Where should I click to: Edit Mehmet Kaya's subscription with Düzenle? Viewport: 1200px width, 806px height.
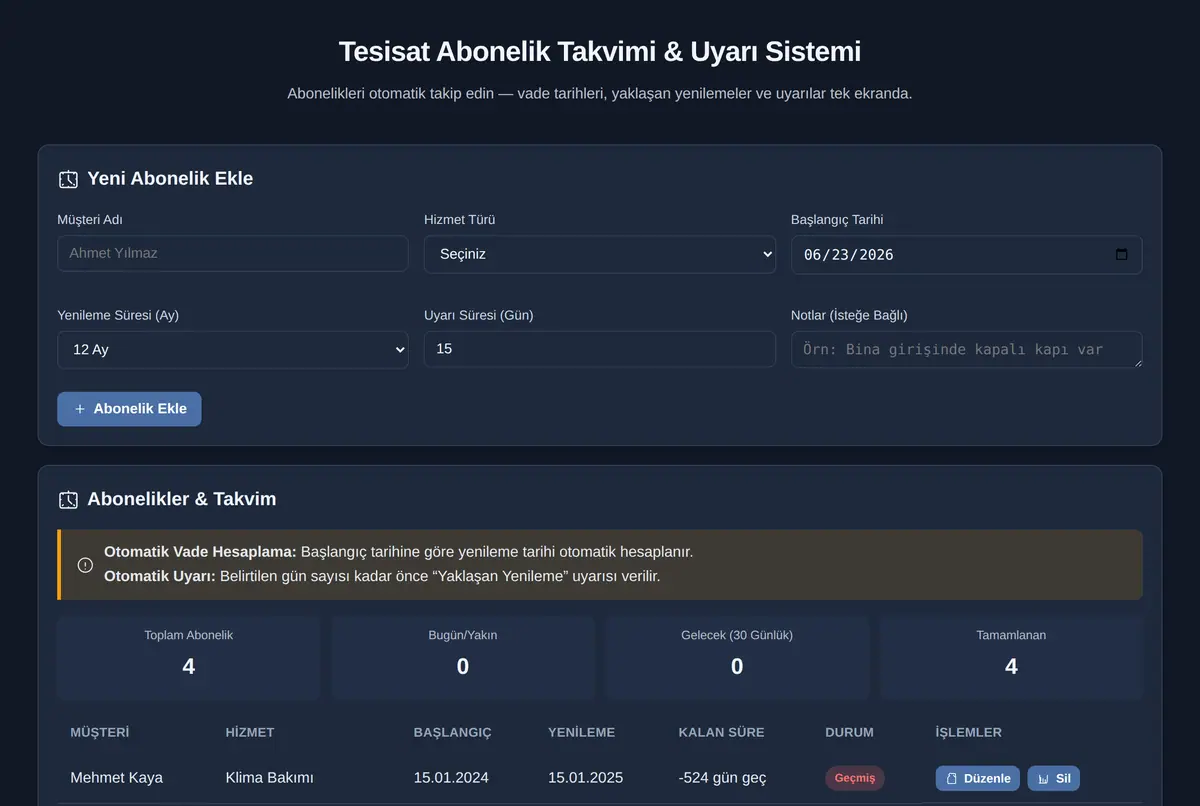(978, 778)
